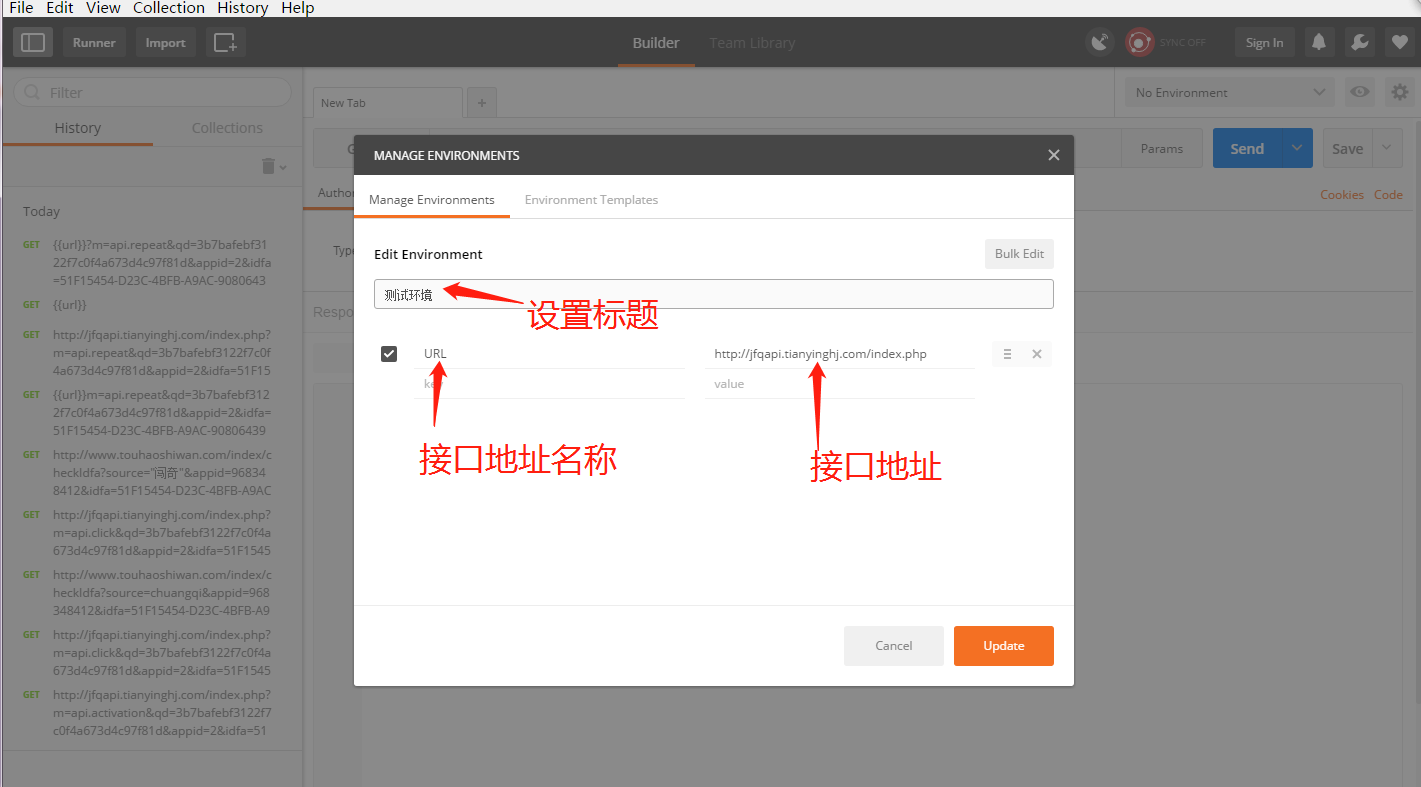The width and height of the screenshot is (1421, 787).
Task: Click the Cancel button
Action: click(894, 646)
